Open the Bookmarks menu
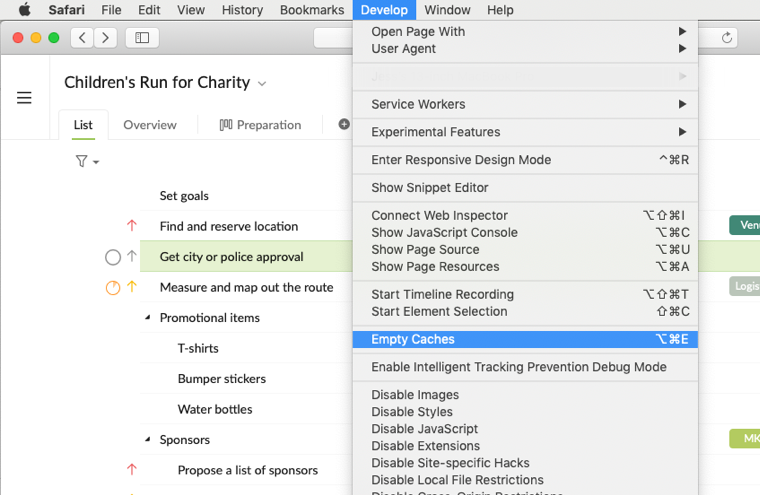 (x=312, y=10)
